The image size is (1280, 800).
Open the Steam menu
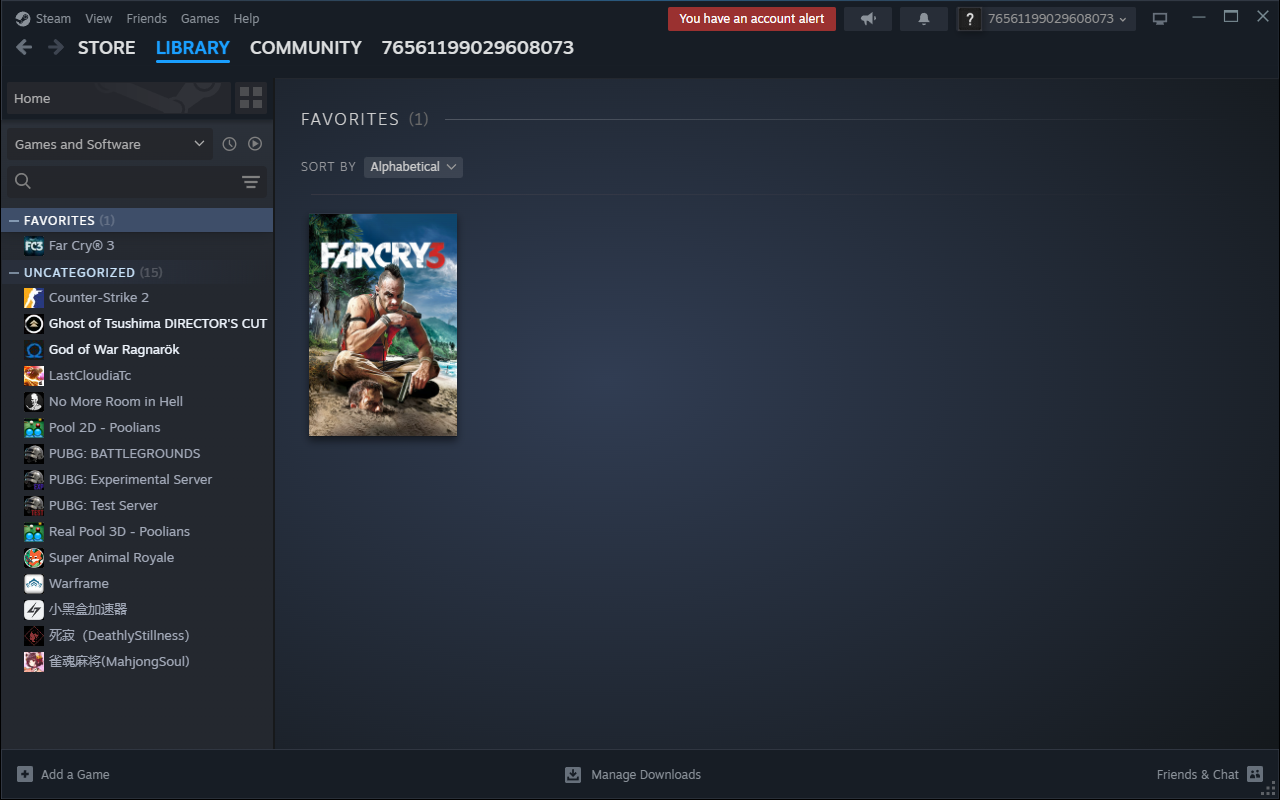pos(53,18)
